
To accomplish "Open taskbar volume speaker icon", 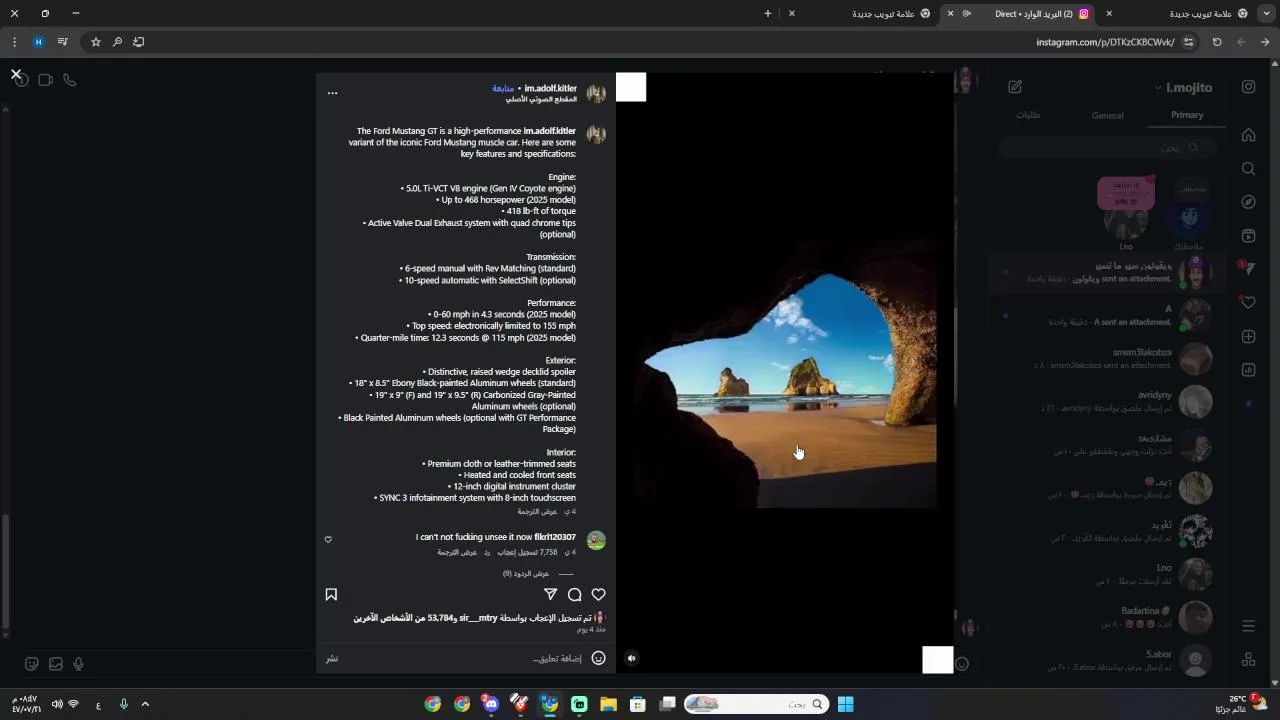I will [56, 704].
